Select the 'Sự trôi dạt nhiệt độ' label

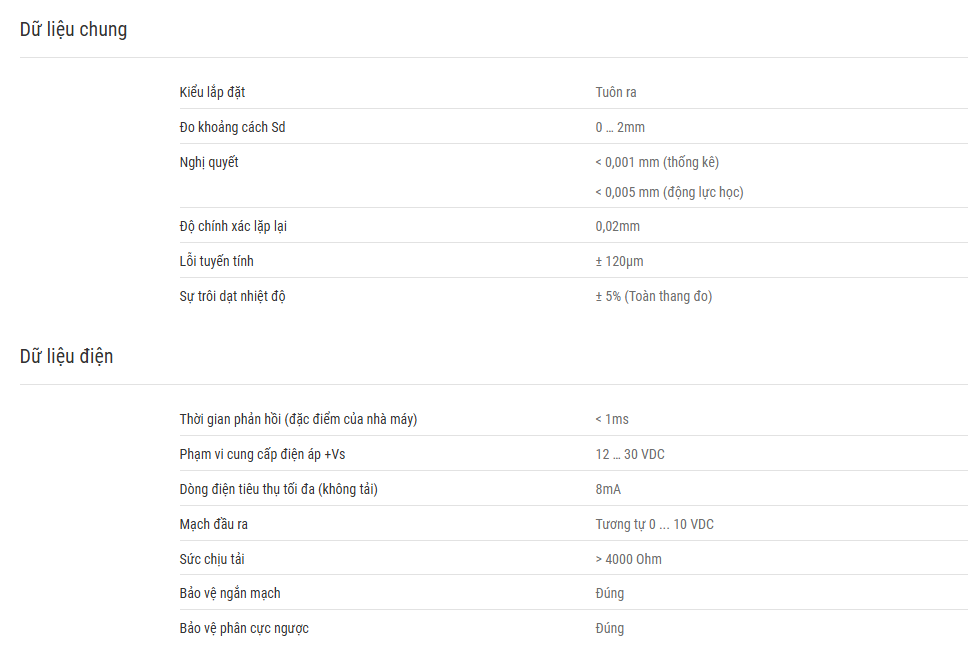tap(233, 296)
